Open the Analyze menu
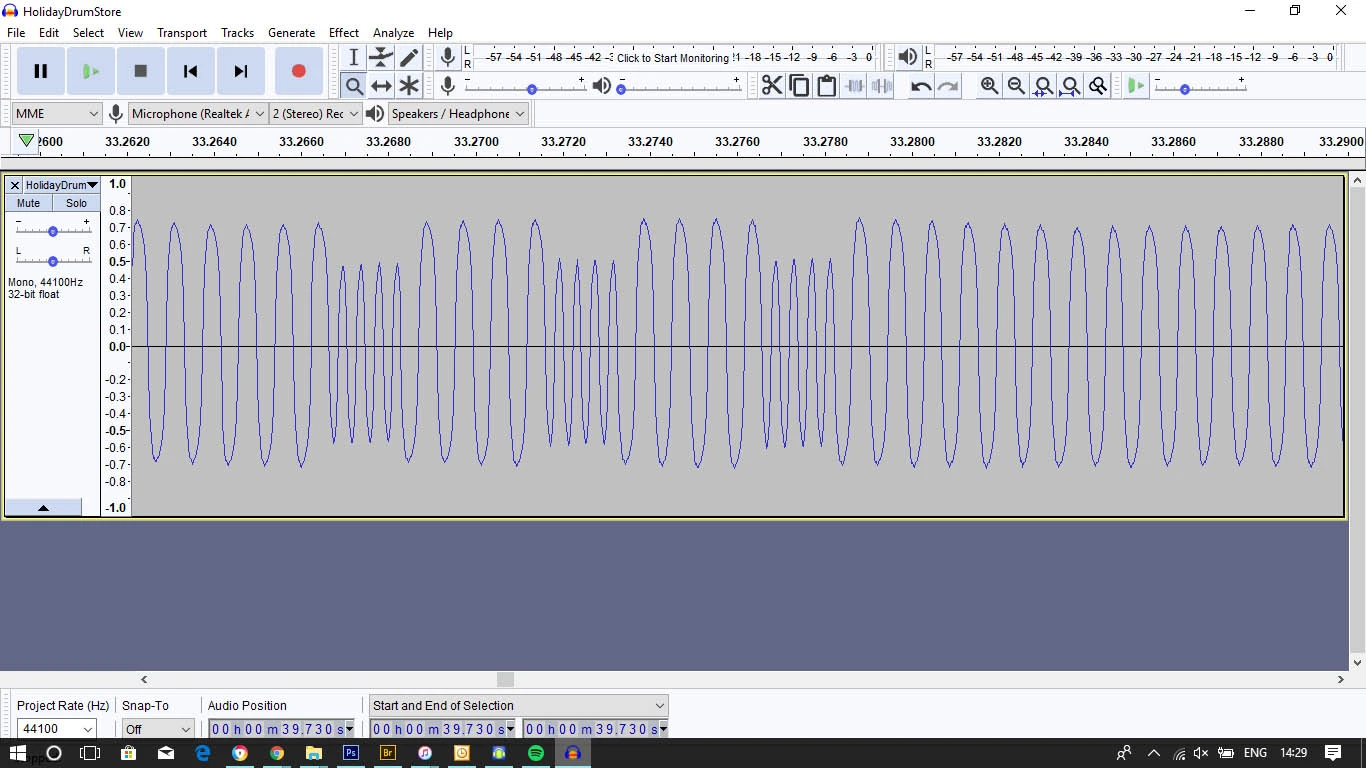Image resolution: width=1366 pixels, height=768 pixels. click(393, 32)
